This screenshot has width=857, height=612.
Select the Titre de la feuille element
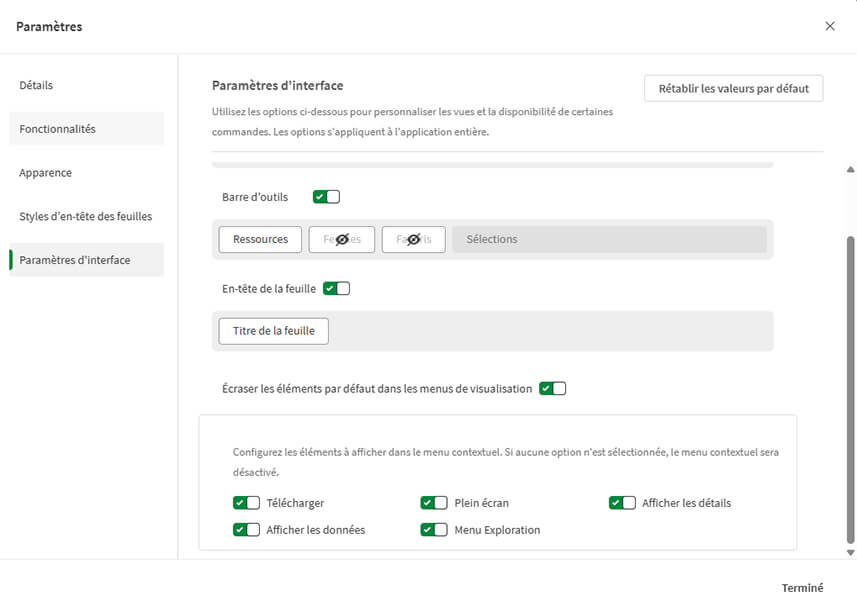pos(273,330)
